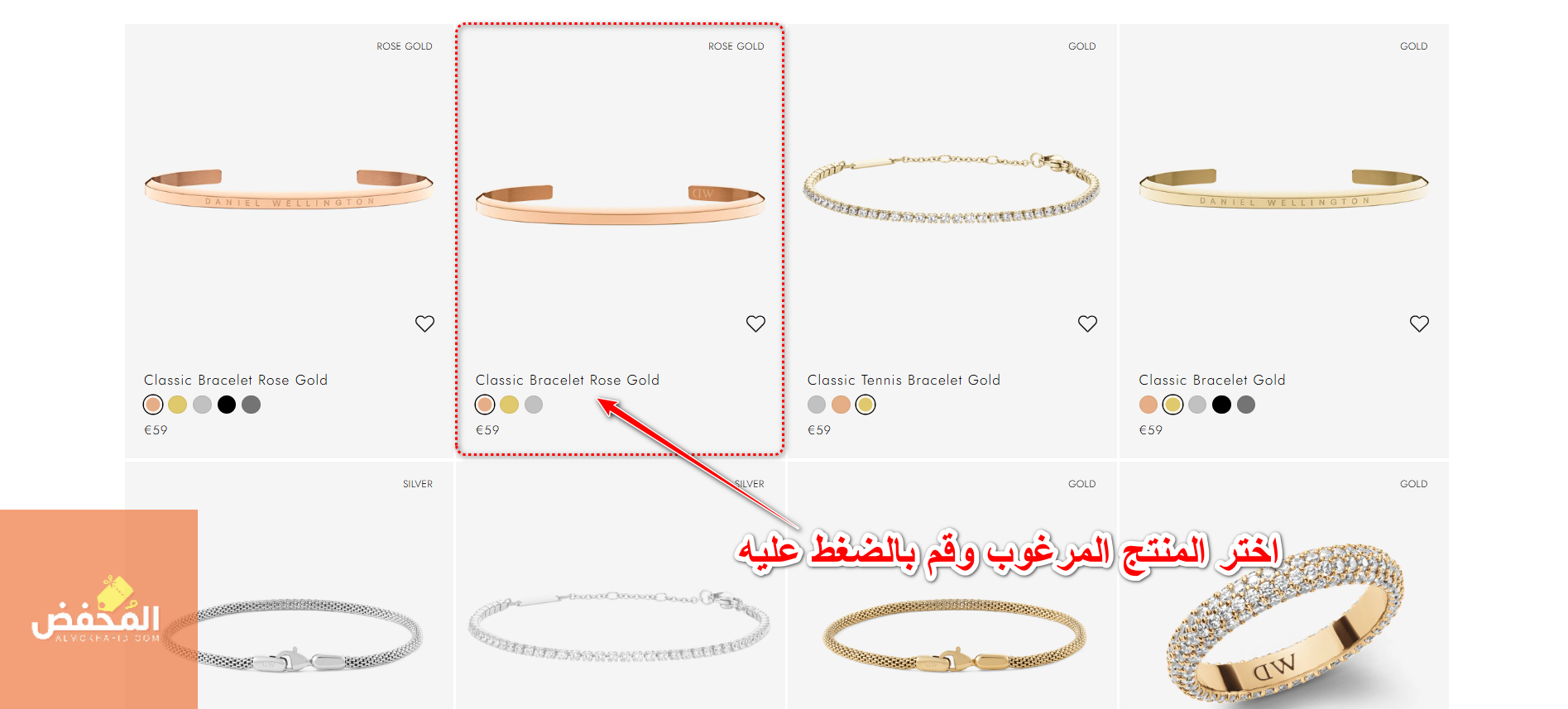The width and height of the screenshot is (1568, 709).
Task: Select rose gold swatch on Tennis Bracelet
Action: pyautogui.click(x=841, y=405)
